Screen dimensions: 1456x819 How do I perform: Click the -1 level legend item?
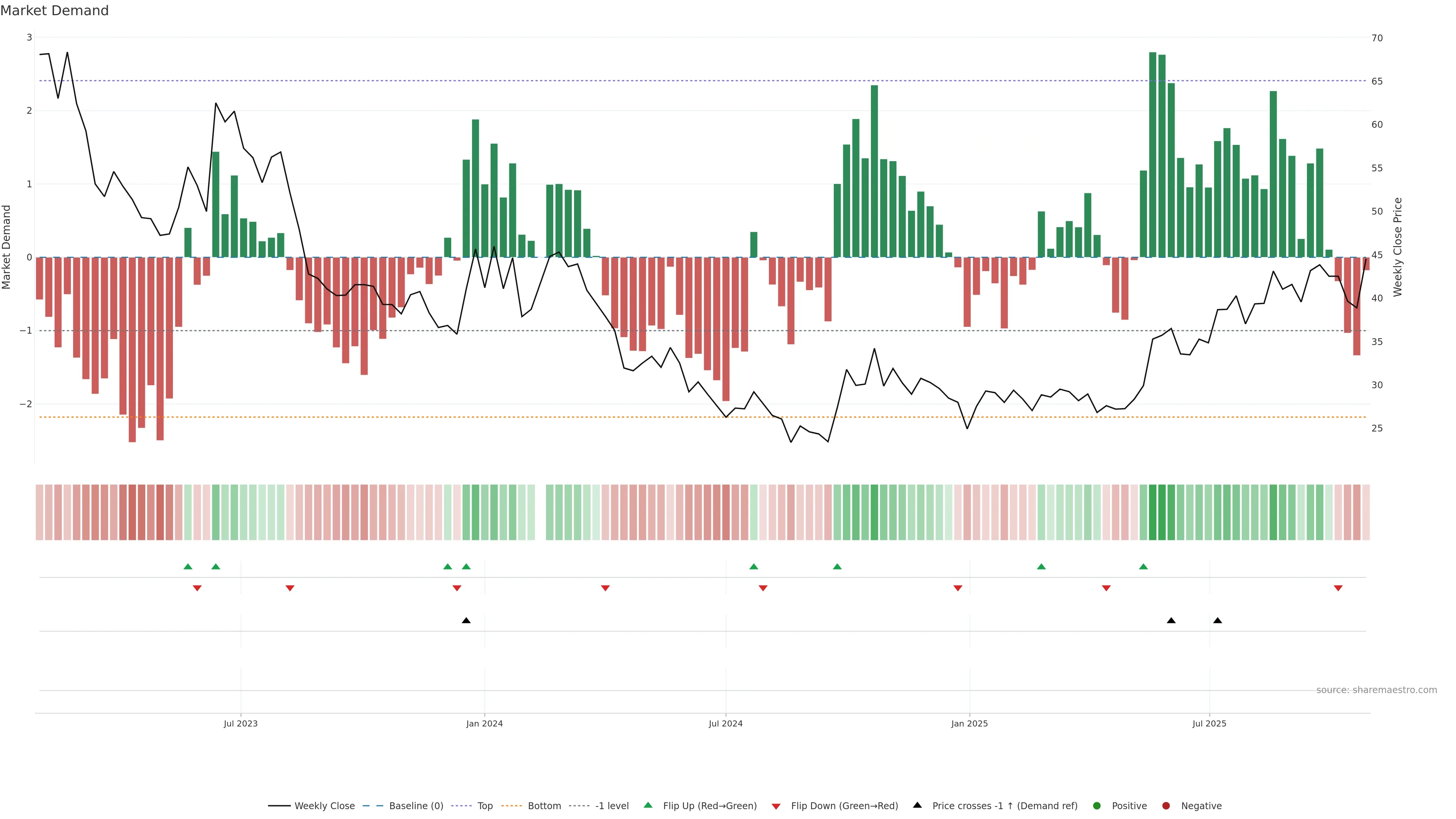(612, 806)
